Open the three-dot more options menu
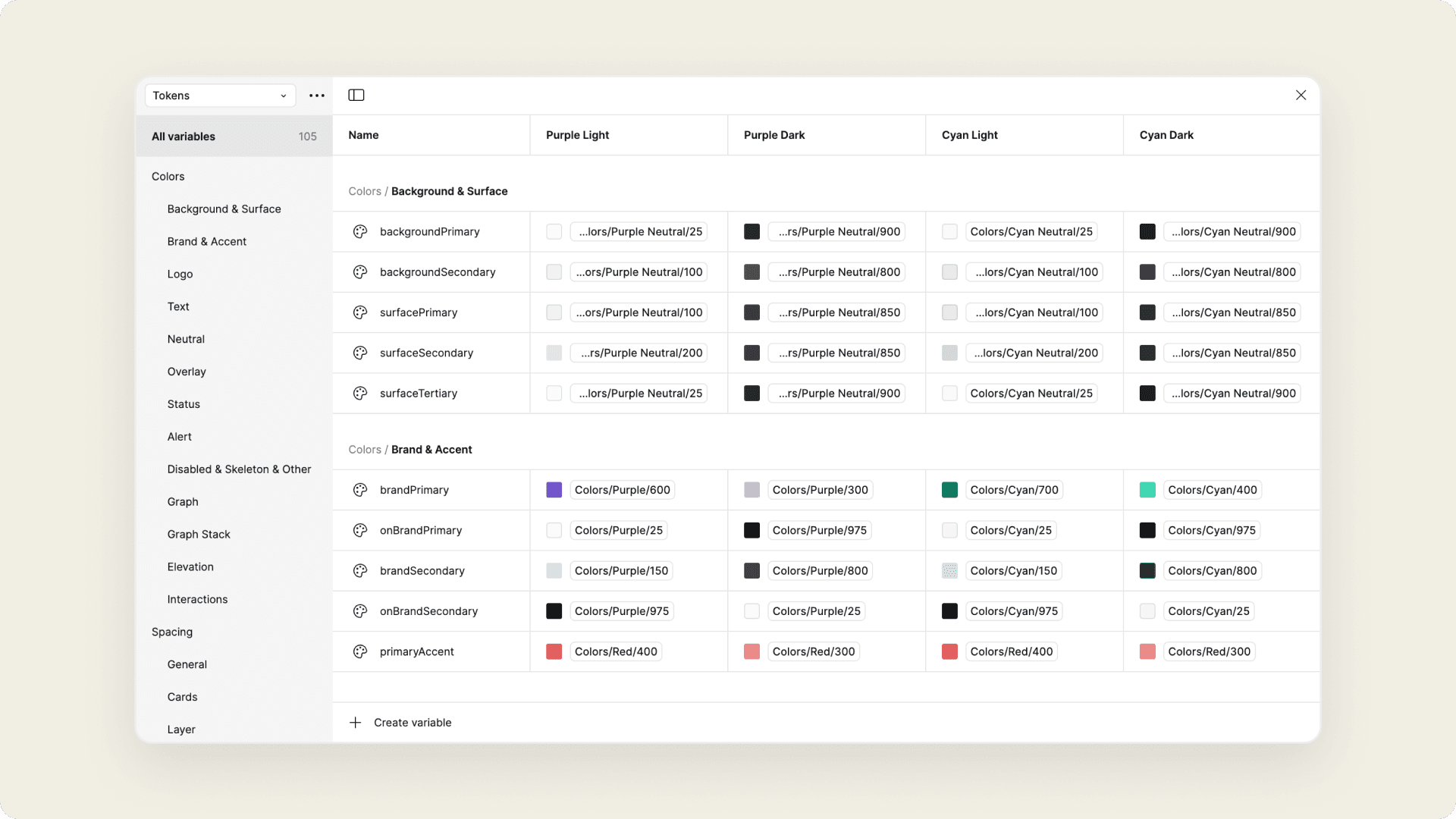Screen dimensions: 1456x819 (x=317, y=96)
